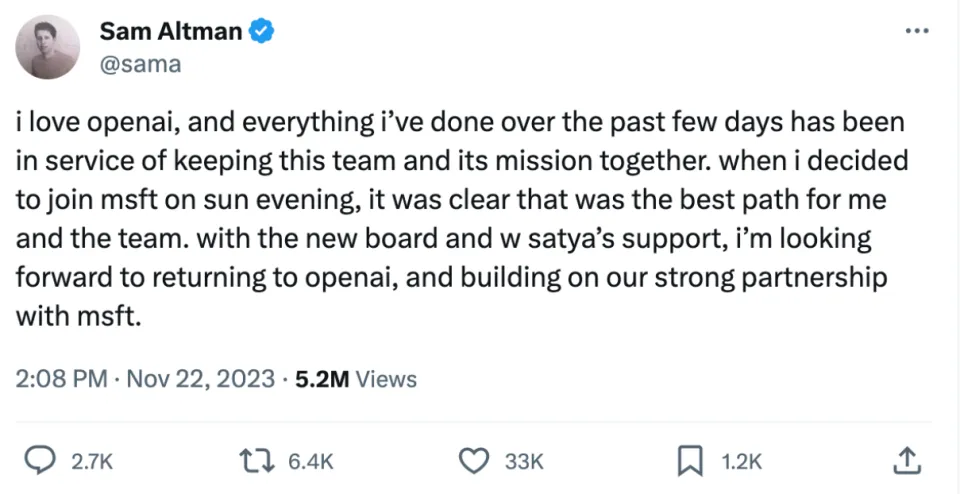This screenshot has height=494, width=960.
Task: Open the @sama handle link
Action: pos(140,65)
